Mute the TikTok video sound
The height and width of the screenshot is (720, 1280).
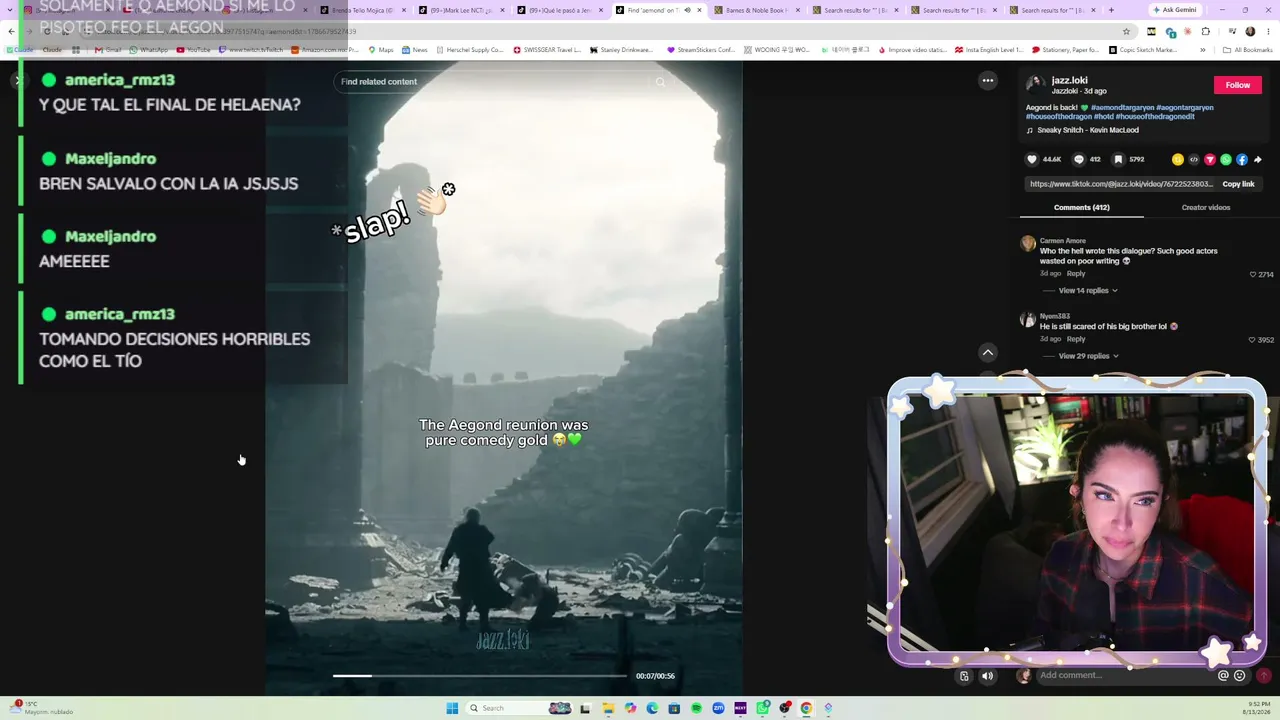(987, 676)
